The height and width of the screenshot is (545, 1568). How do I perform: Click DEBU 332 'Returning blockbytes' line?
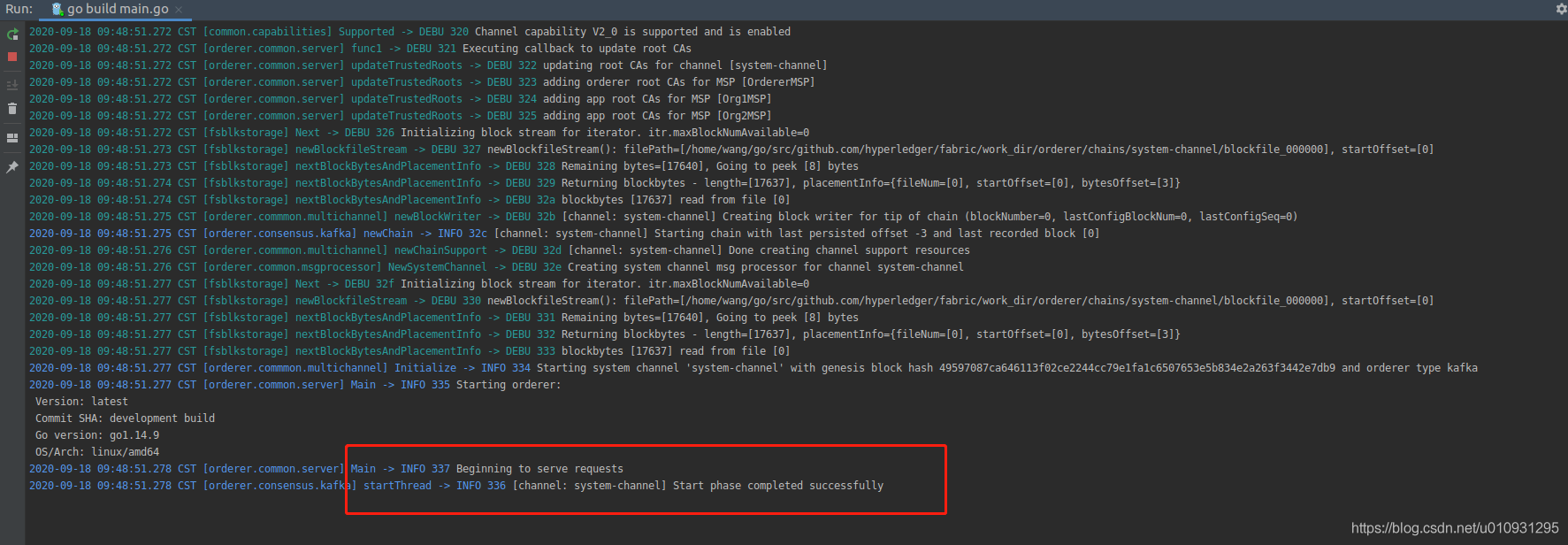(x=605, y=334)
